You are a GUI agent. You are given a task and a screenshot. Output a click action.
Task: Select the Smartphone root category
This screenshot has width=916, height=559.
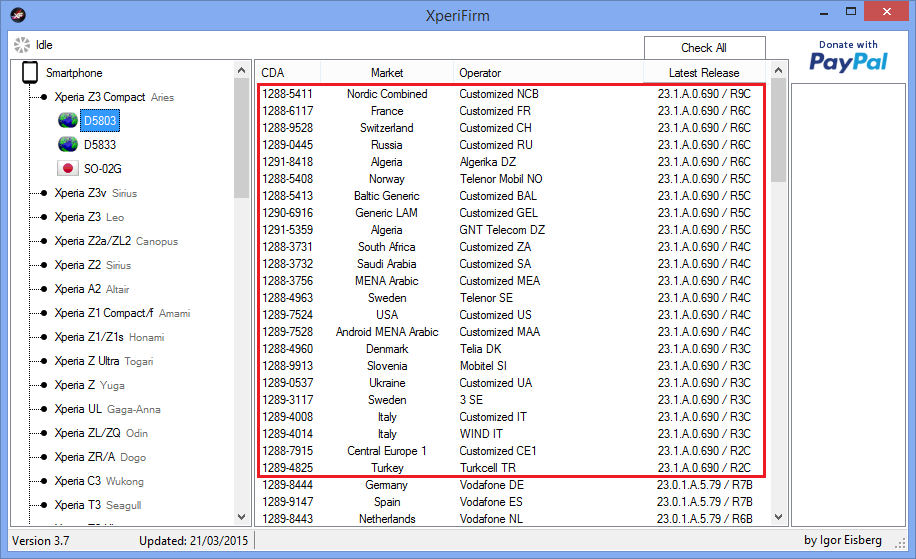pyautogui.click(x=74, y=73)
